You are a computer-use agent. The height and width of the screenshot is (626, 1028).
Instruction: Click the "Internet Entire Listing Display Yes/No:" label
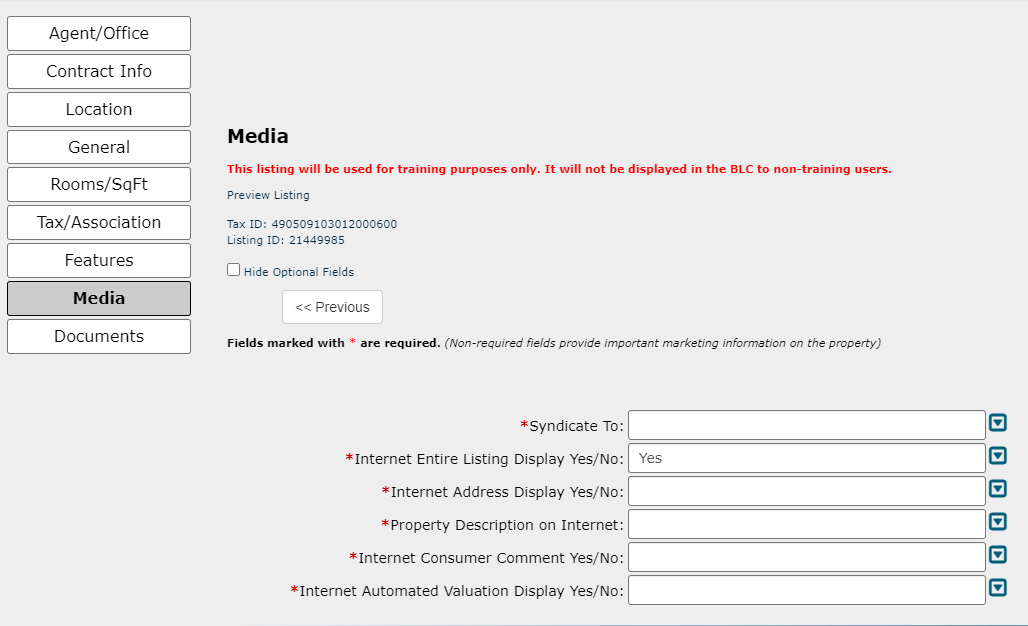pos(484,459)
